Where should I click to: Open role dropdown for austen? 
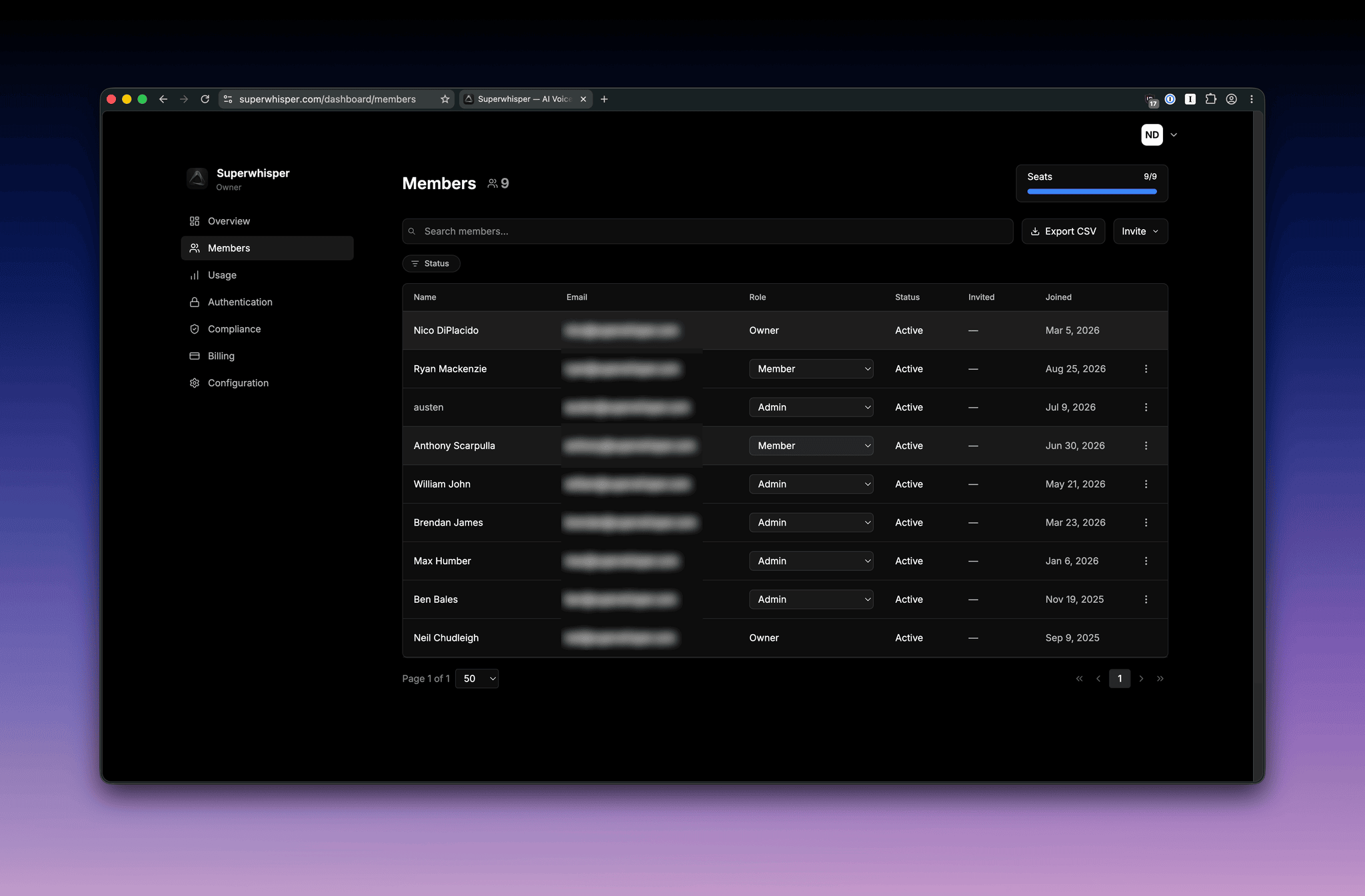click(x=811, y=407)
